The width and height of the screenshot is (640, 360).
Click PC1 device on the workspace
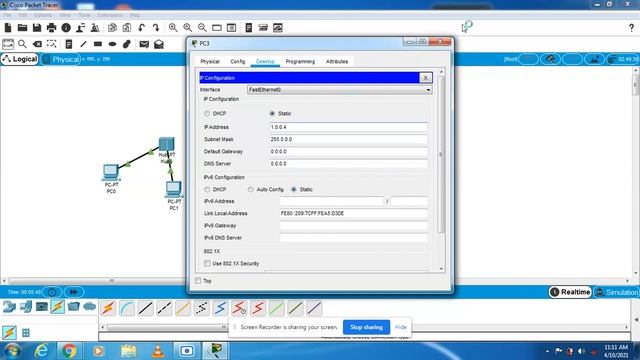174,189
